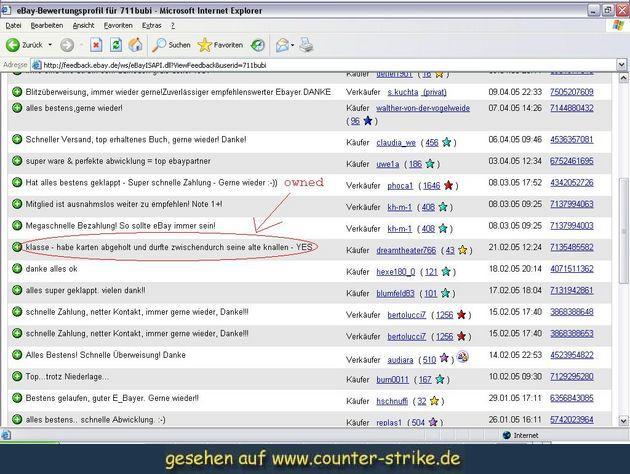This screenshot has width=630, height=474.
Task: Click comment 'Megaschnelle Bezahlung! So sollte eBay immer sein!'
Action: point(120,226)
